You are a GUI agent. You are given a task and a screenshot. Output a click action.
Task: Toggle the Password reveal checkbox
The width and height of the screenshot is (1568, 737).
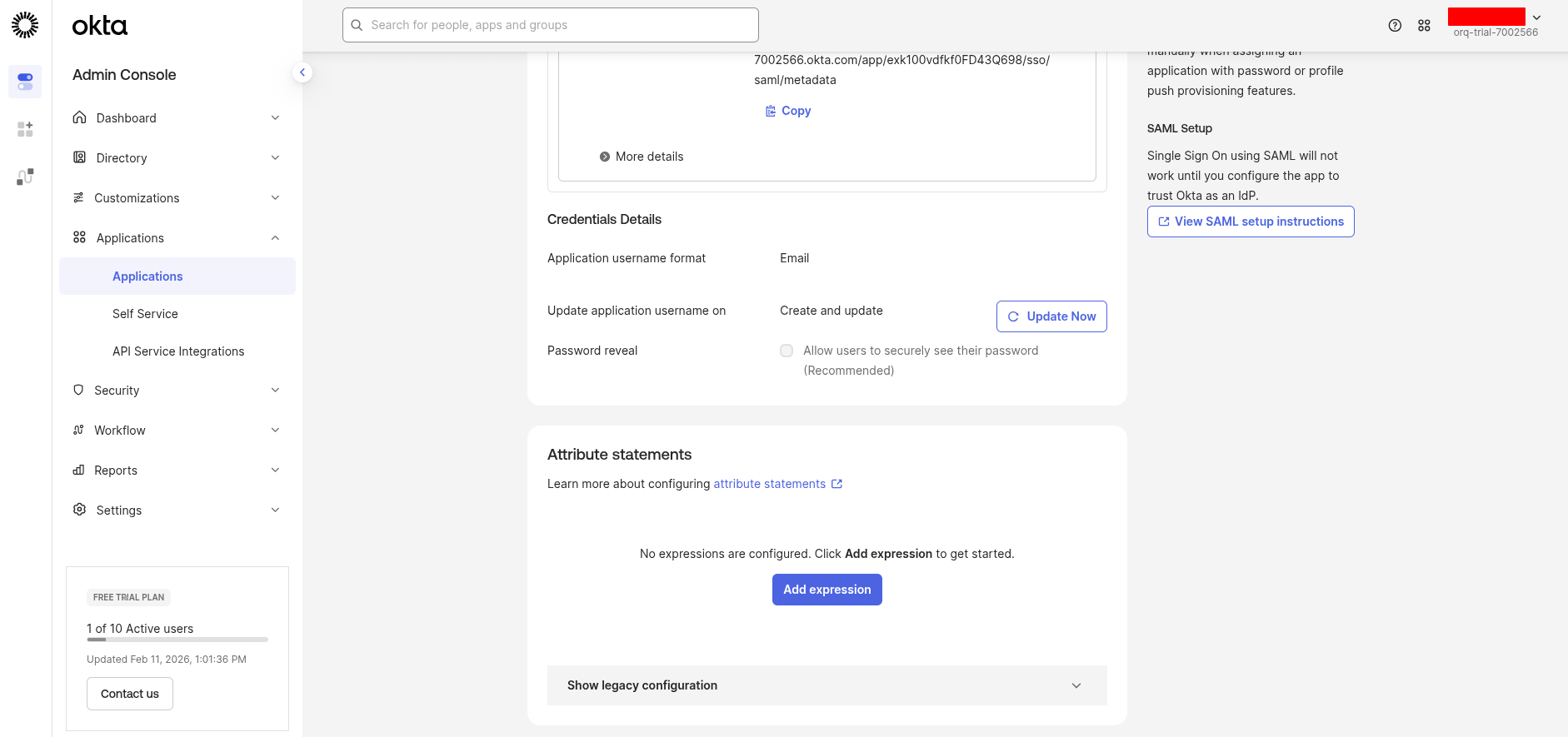(x=786, y=351)
